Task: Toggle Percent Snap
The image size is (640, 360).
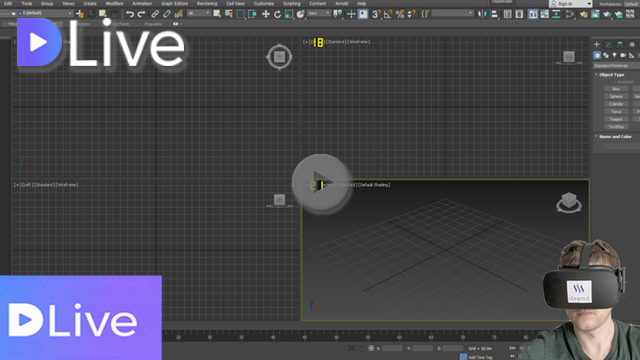Action: point(400,14)
